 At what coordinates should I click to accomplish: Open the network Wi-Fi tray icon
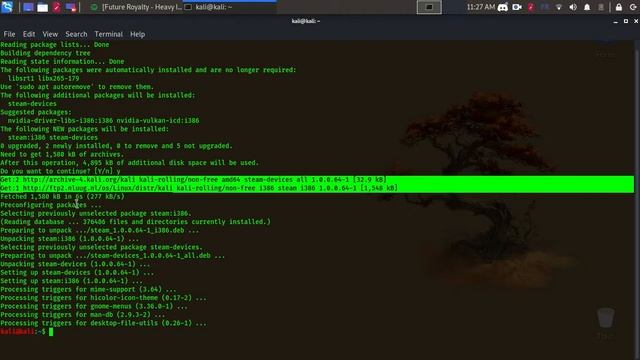(559, 7)
